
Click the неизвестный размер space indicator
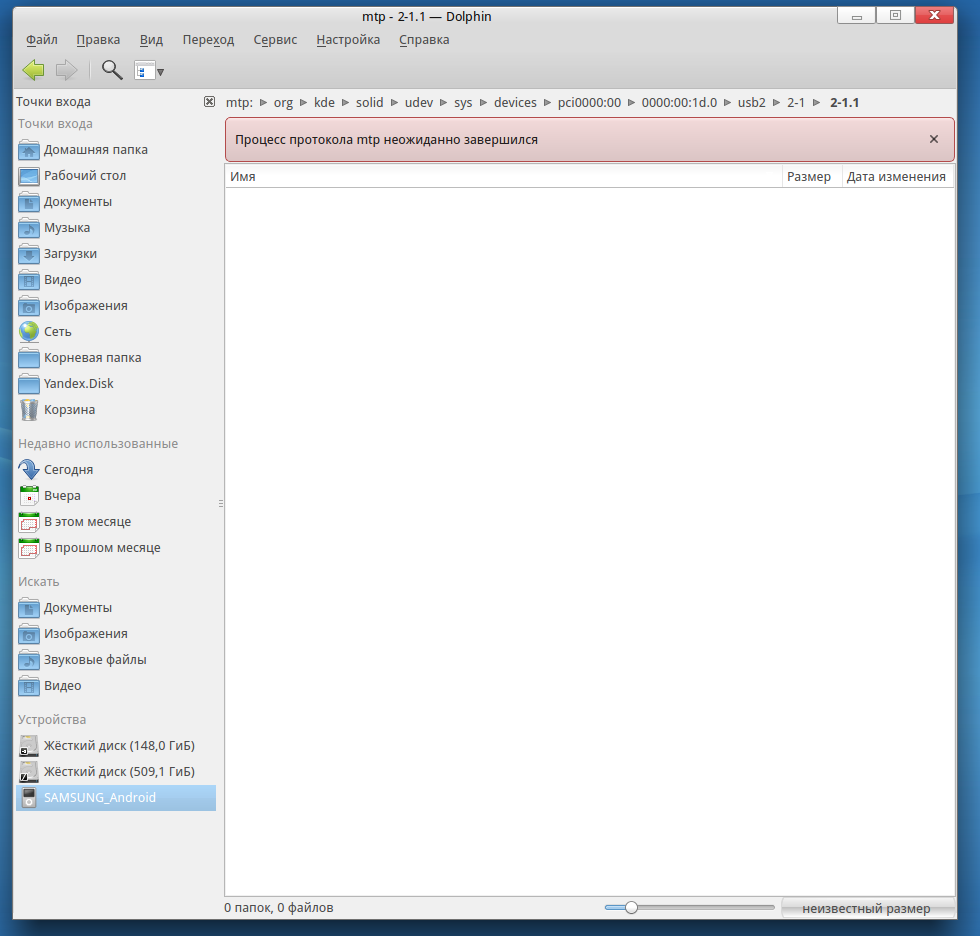point(868,908)
